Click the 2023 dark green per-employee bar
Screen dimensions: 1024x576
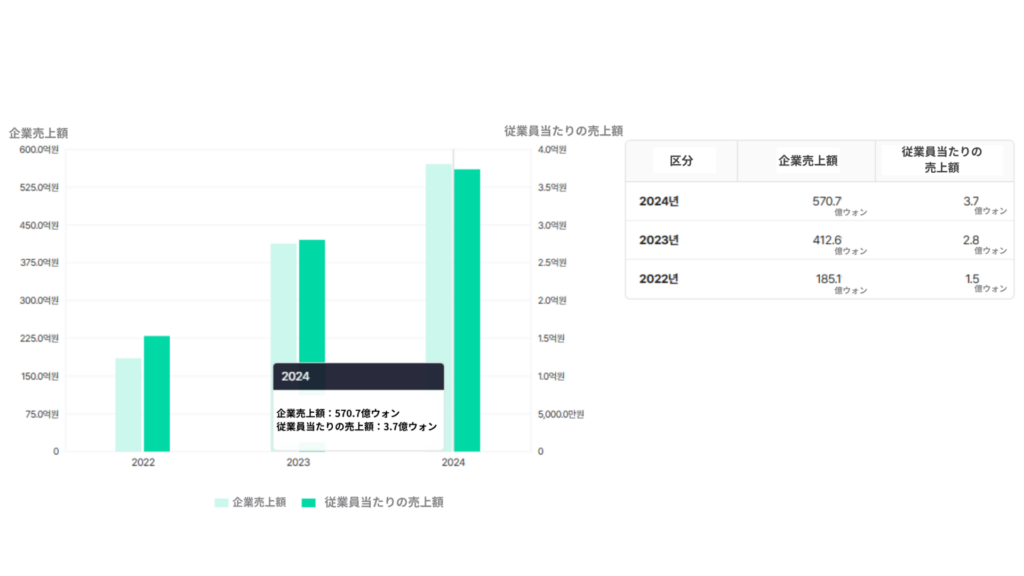312,300
